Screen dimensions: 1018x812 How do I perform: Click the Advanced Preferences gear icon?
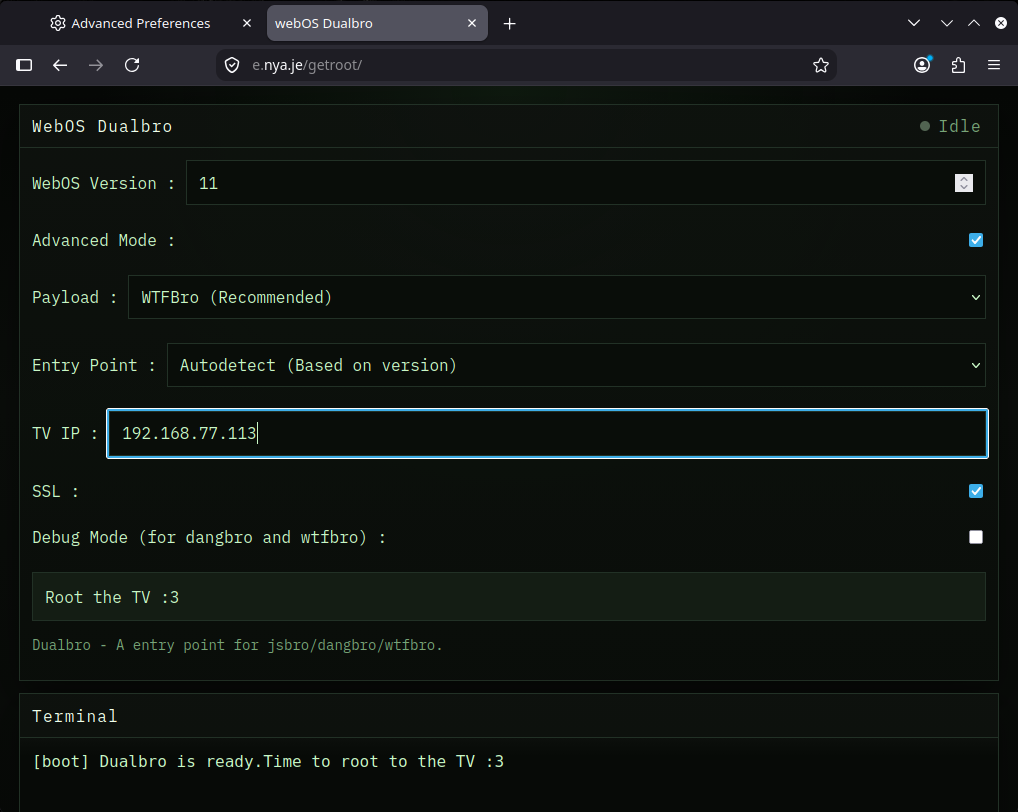click(x=58, y=23)
